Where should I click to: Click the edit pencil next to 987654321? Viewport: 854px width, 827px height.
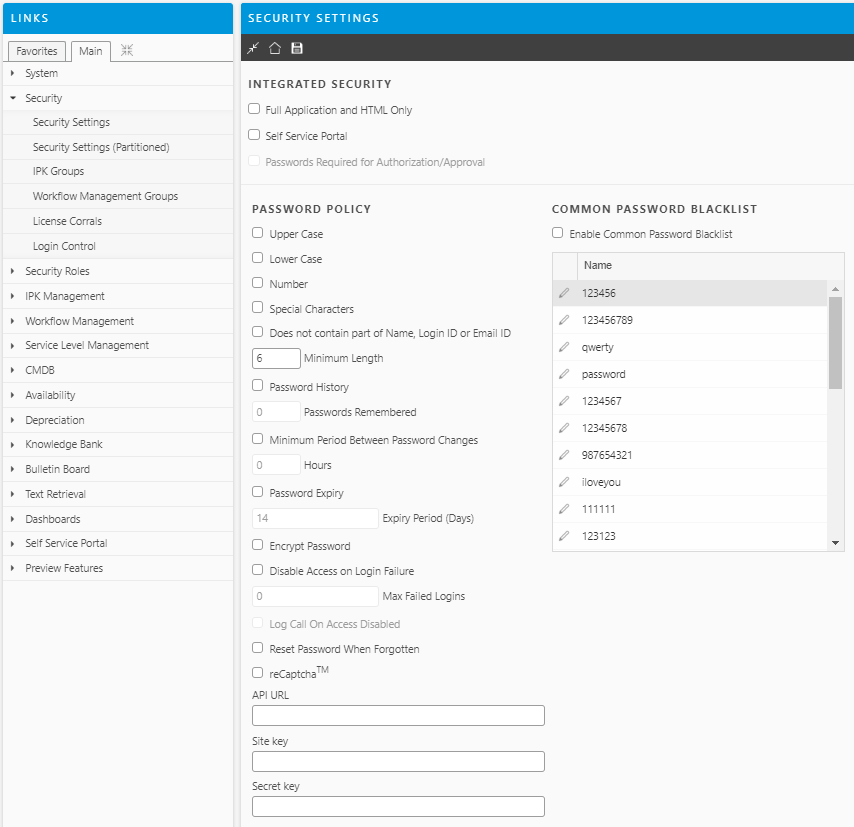point(562,454)
